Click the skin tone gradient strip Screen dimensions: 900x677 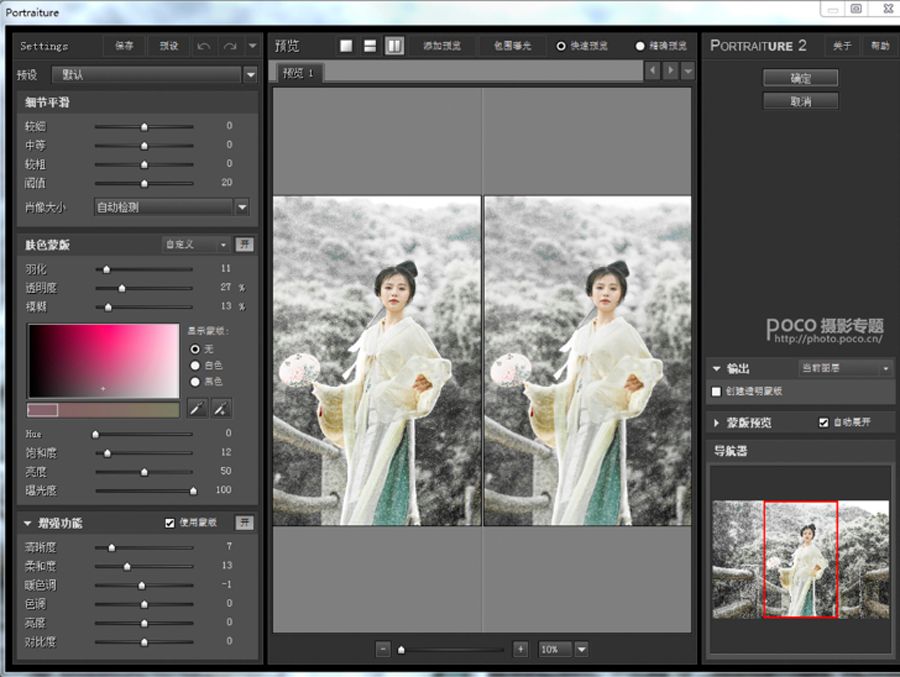click(x=103, y=409)
